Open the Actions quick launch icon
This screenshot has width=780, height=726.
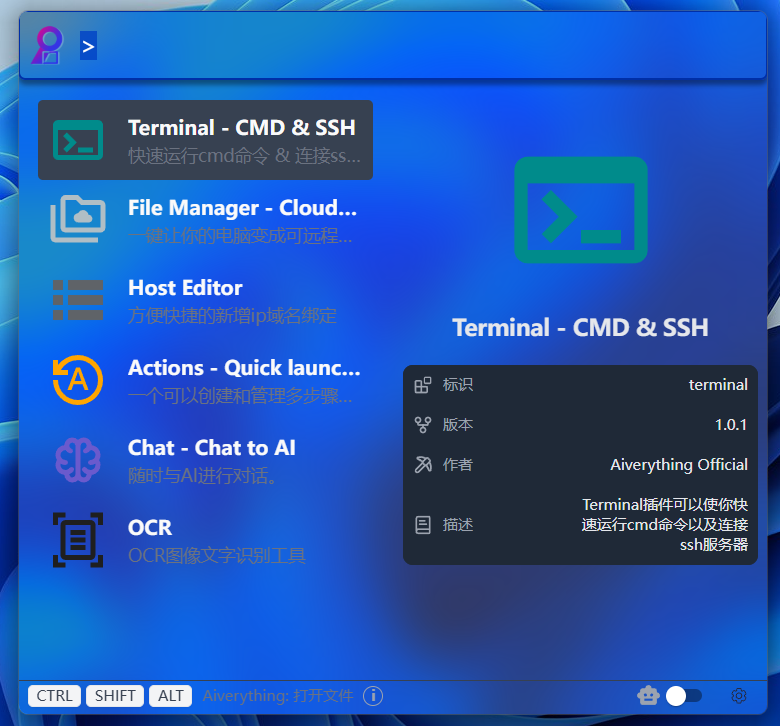click(x=78, y=380)
